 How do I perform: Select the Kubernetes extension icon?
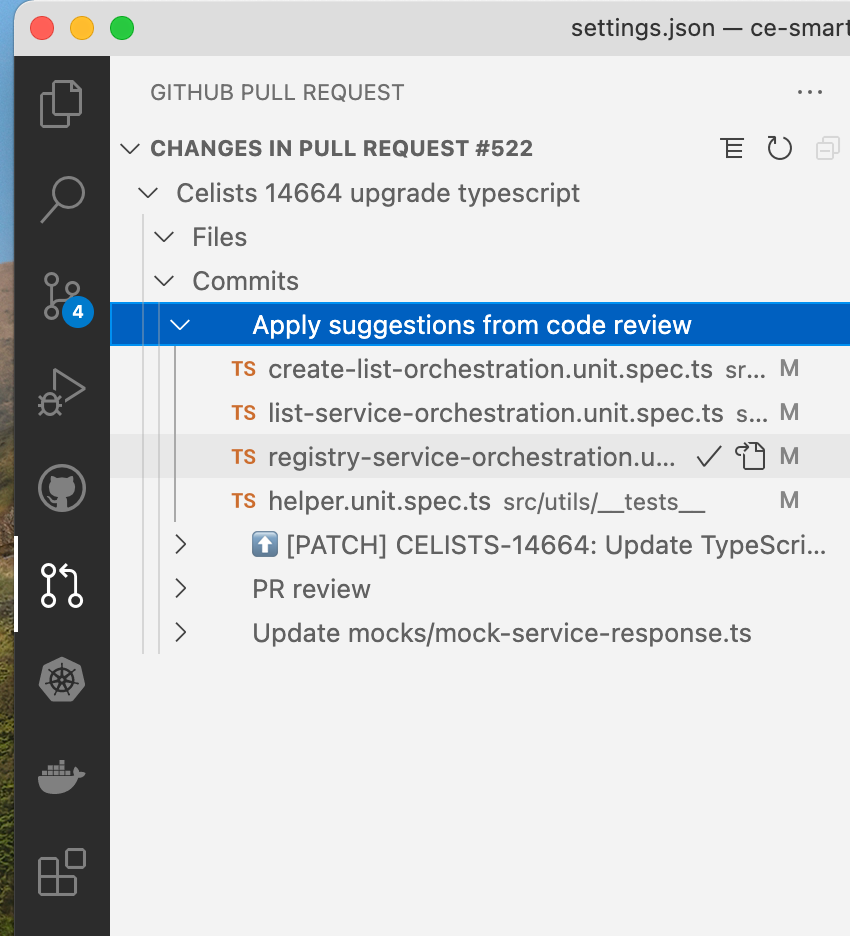pyautogui.click(x=61, y=680)
